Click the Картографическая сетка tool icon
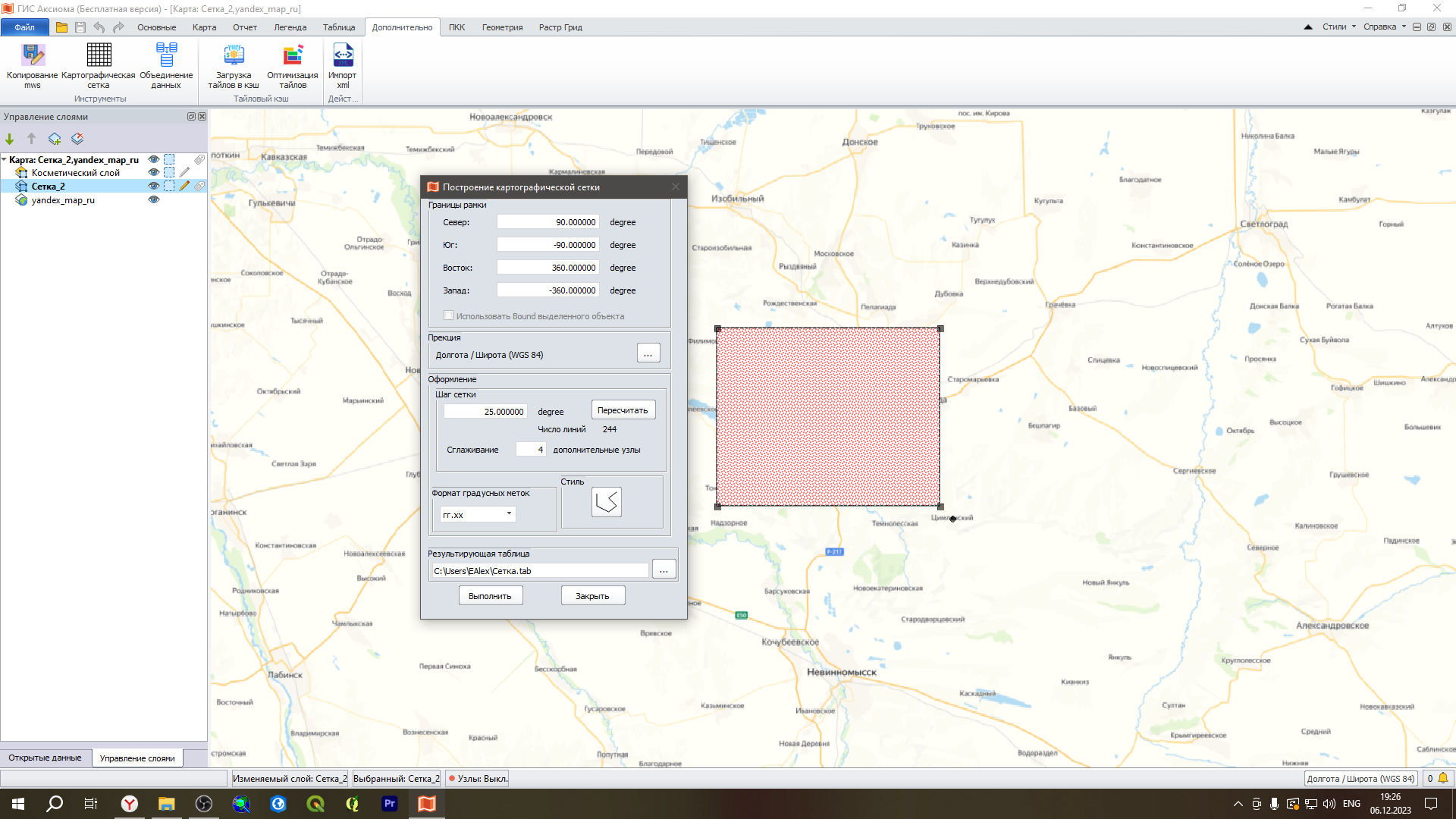1456x819 pixels. (x=99, y=55)
